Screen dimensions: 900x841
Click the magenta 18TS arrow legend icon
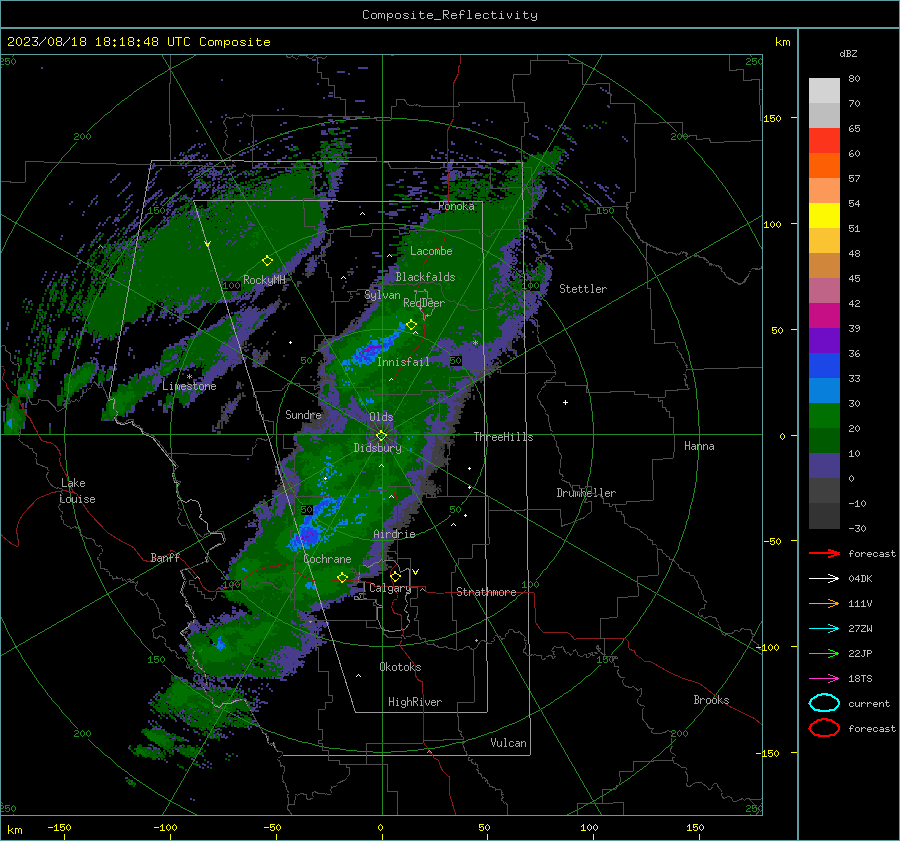[824, 679]
